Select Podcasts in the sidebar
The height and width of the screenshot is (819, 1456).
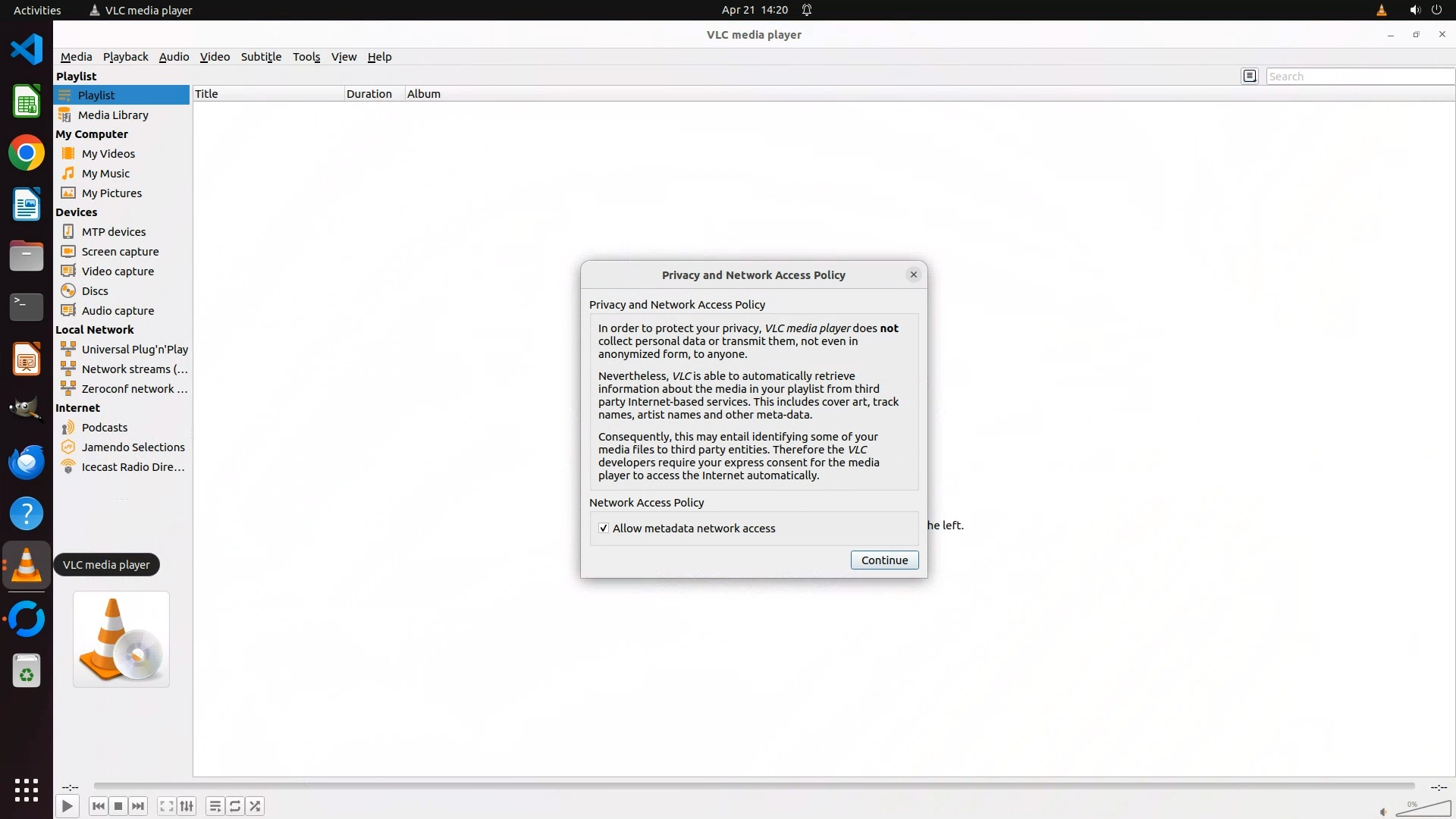click(105, 428)
